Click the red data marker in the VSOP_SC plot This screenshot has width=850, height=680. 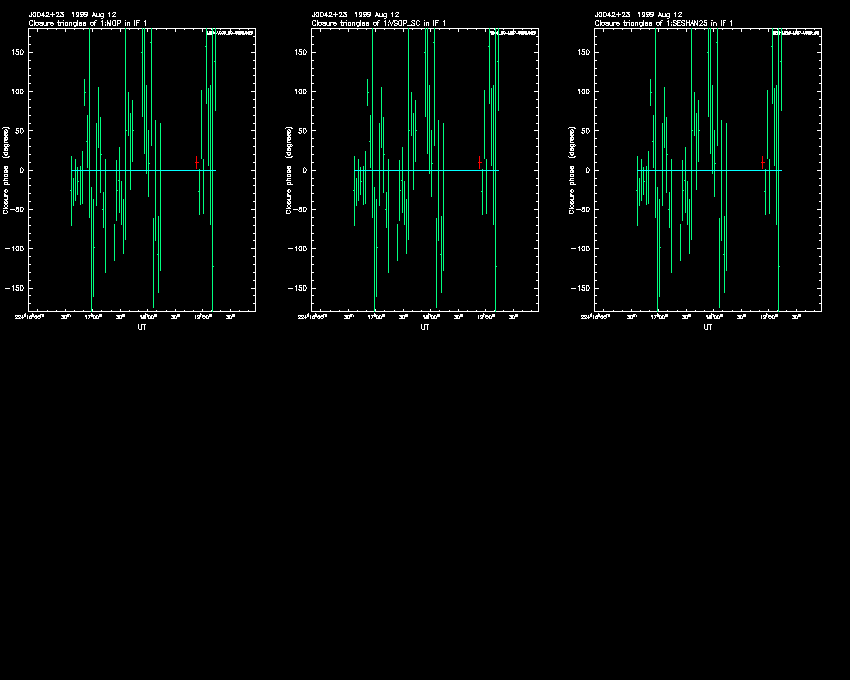click(479, 162)
